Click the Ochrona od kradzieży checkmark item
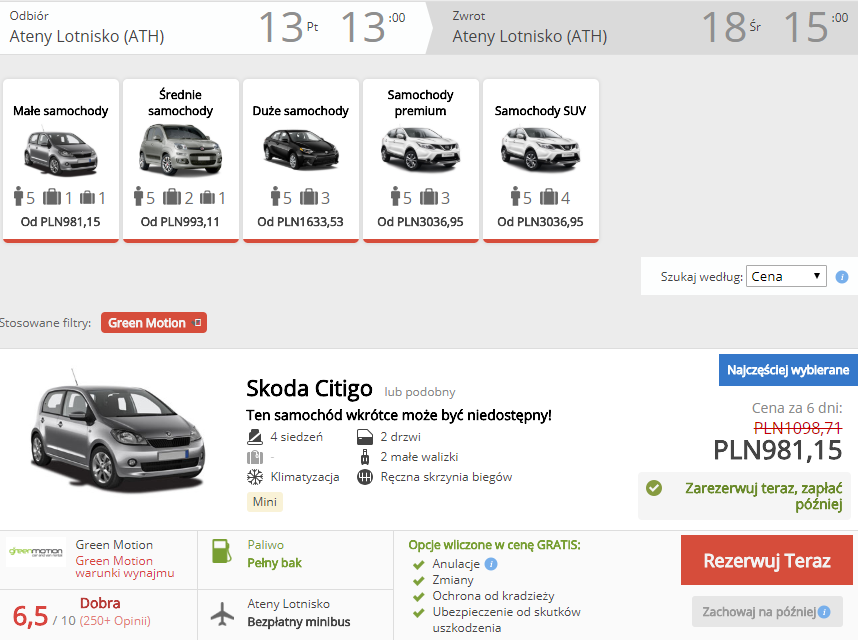858x640 pixels. click(x=484, y=596)
